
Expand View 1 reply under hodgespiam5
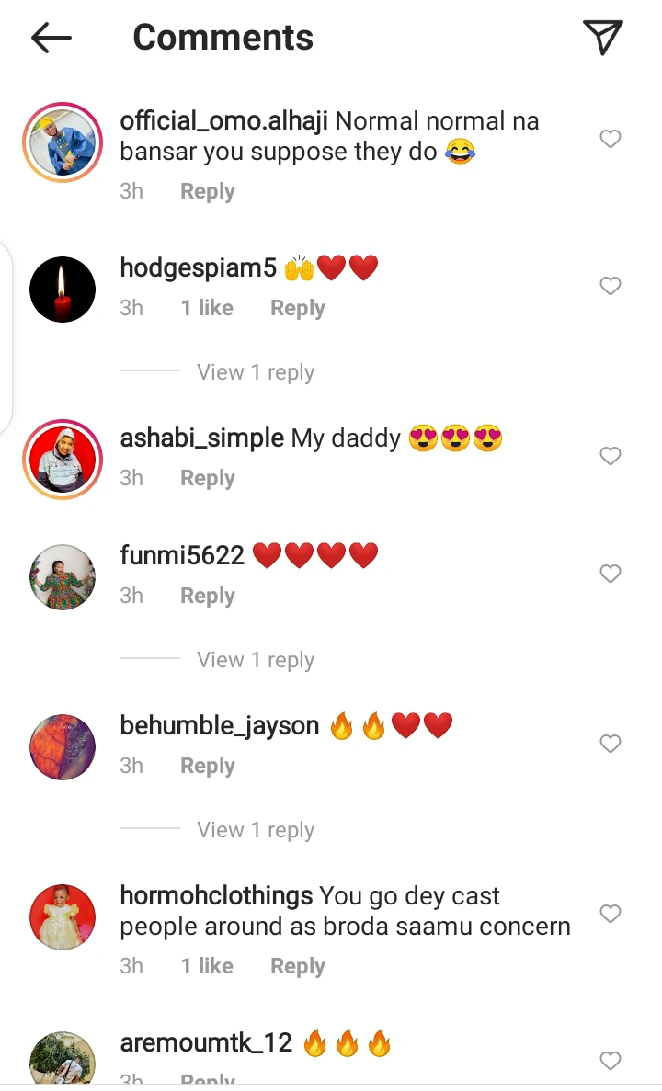click(255, 372)
